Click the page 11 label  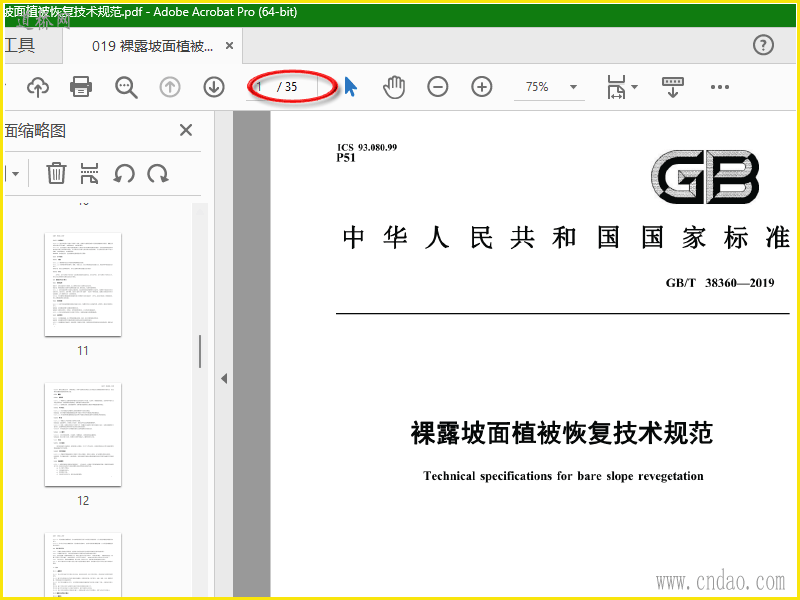(x=83, y=351)
